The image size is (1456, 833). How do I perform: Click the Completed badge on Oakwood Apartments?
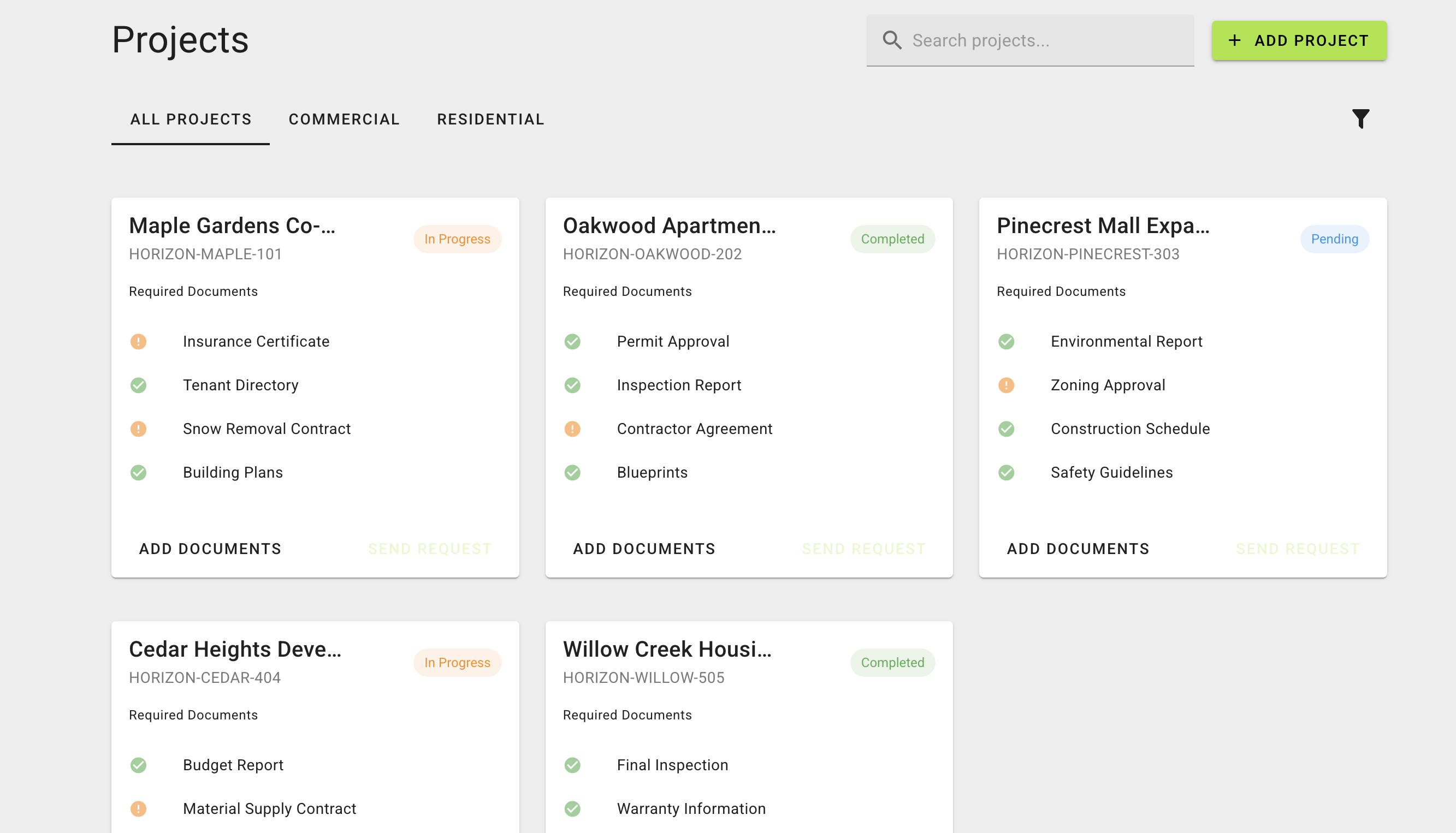(x=892, y=239)
